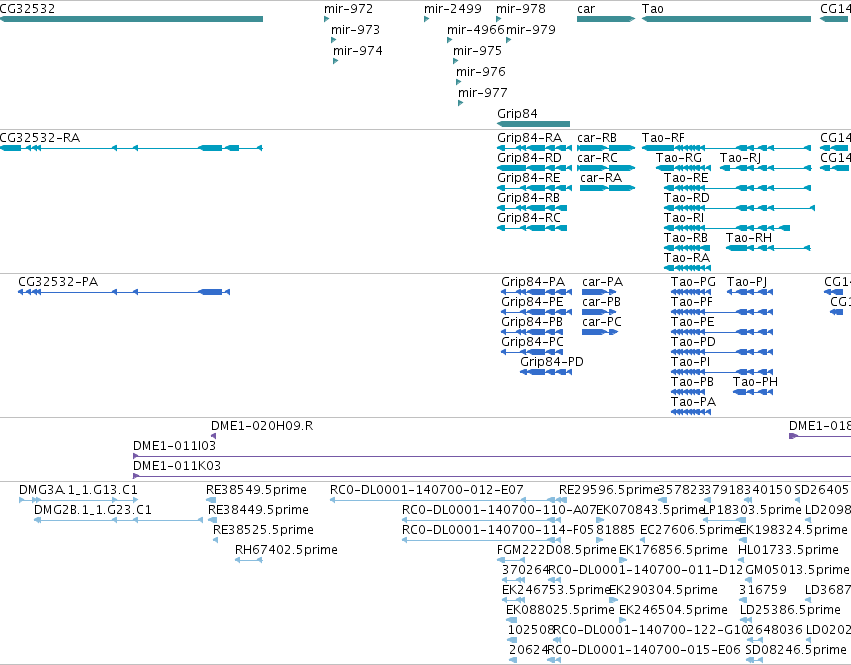The image size is (851, 665).
Task: Click the RC0-DL0001-140700-012-E07 EST label
Action: pyautogui.click(x=427, y=490)
